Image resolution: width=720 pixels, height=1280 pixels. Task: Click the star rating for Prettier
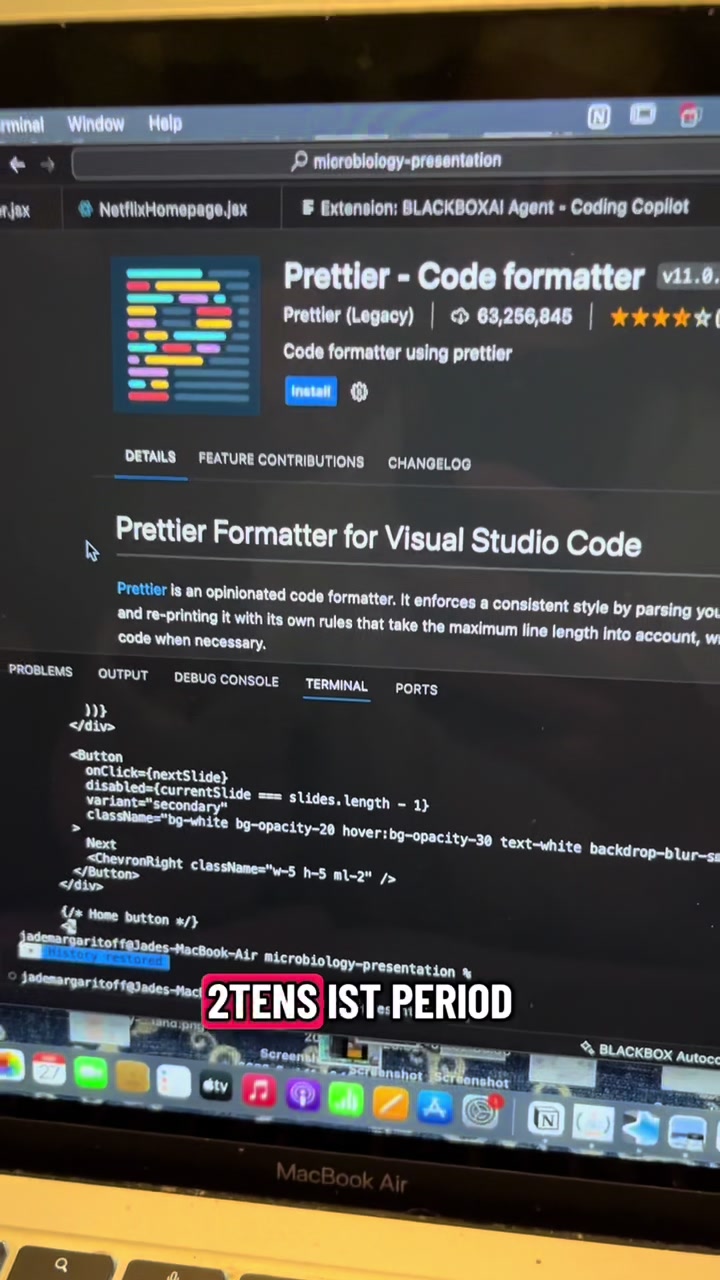(662, 318)
